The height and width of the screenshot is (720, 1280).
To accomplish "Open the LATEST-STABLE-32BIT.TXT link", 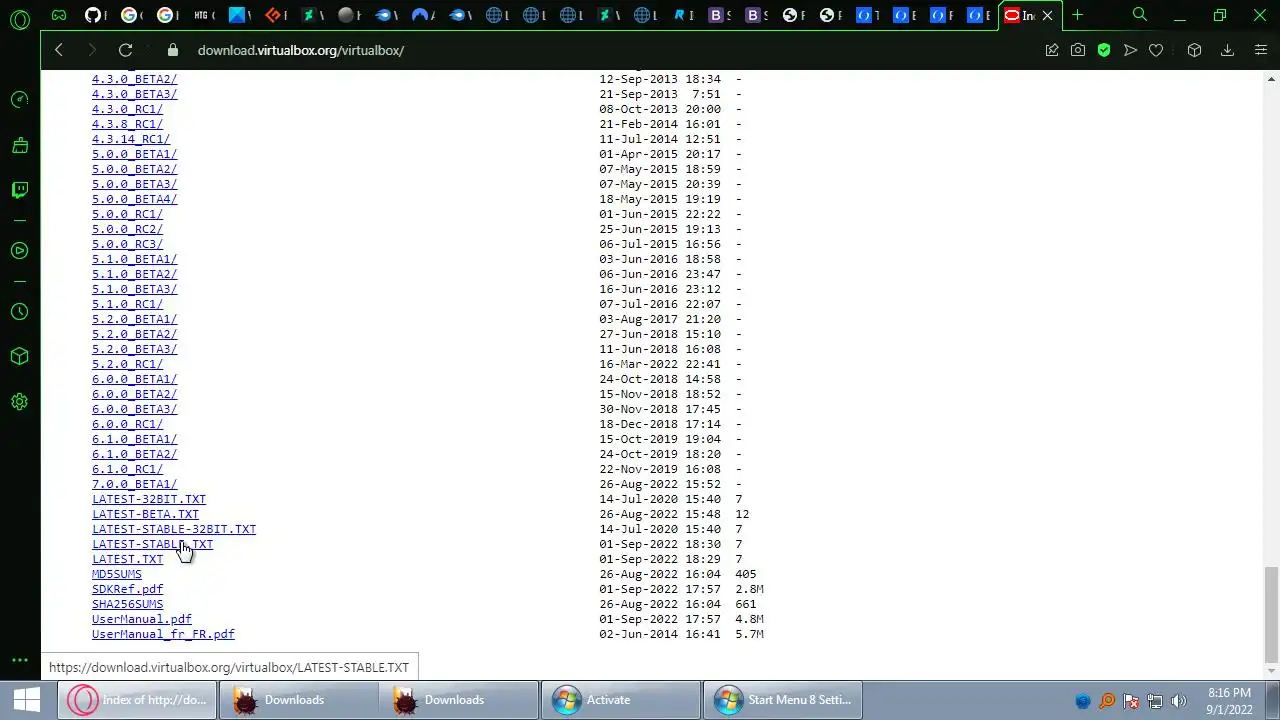I will [x=174, y=529].
